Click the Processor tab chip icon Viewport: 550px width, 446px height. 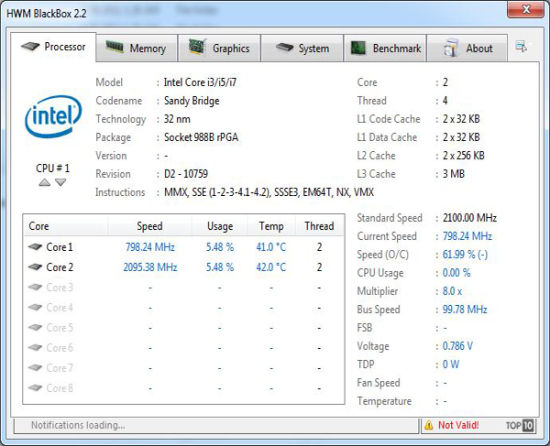30,46
